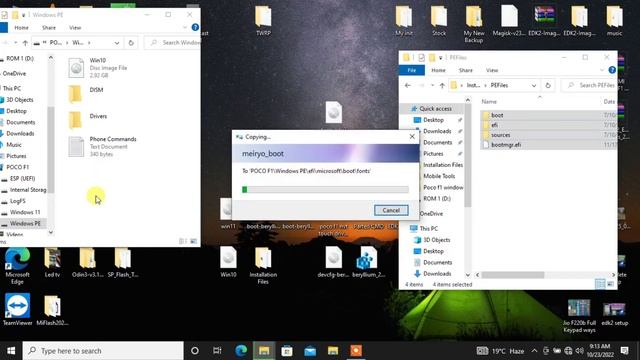The height and width of the screenshot is (360, 640).
Task: Select This PC in PEFiles sidebar
Action: (x=429, y=229)
